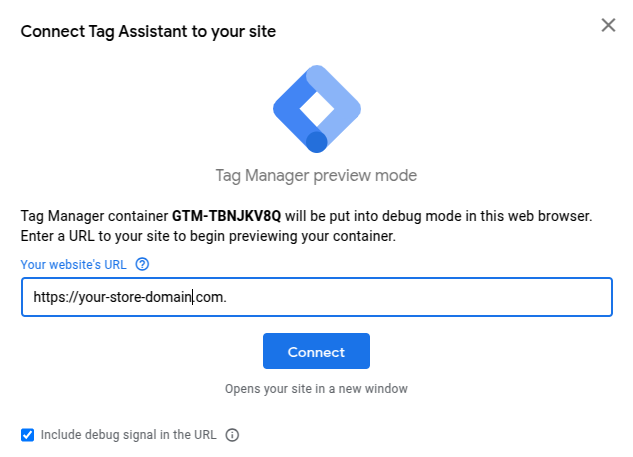Screen dimensions: 633x457
Task: Click the 'Connect Tag Assistant to your site' heading
Action: click(x=148, y=31)
